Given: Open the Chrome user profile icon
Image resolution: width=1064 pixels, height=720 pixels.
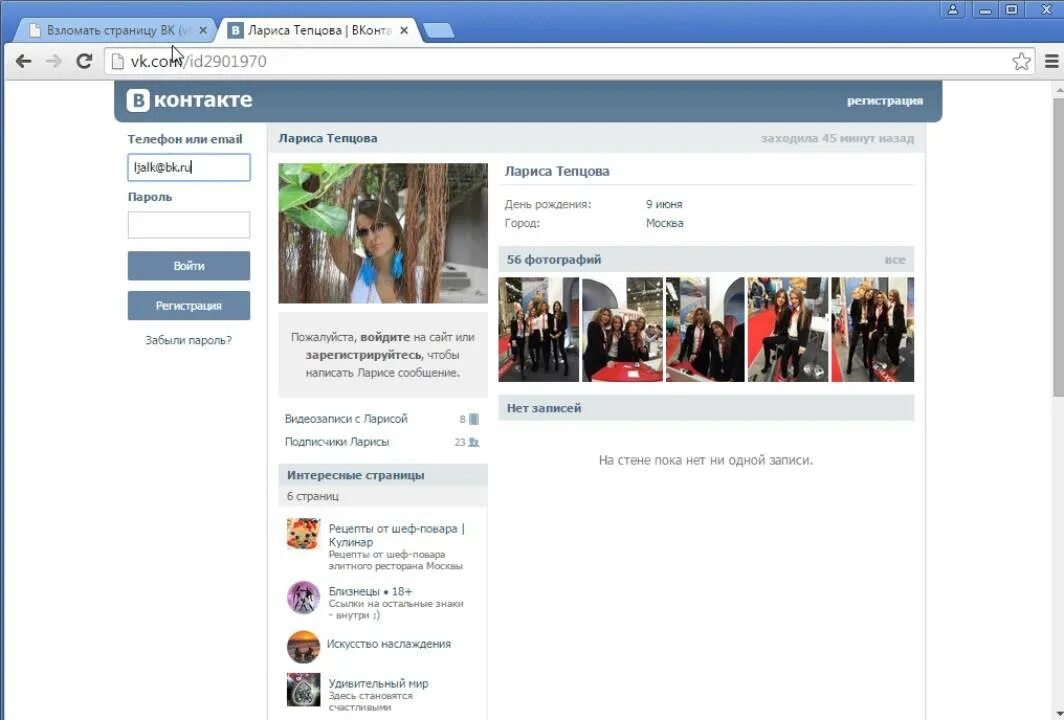Looking at the screenshot, I should coord(953,9).
